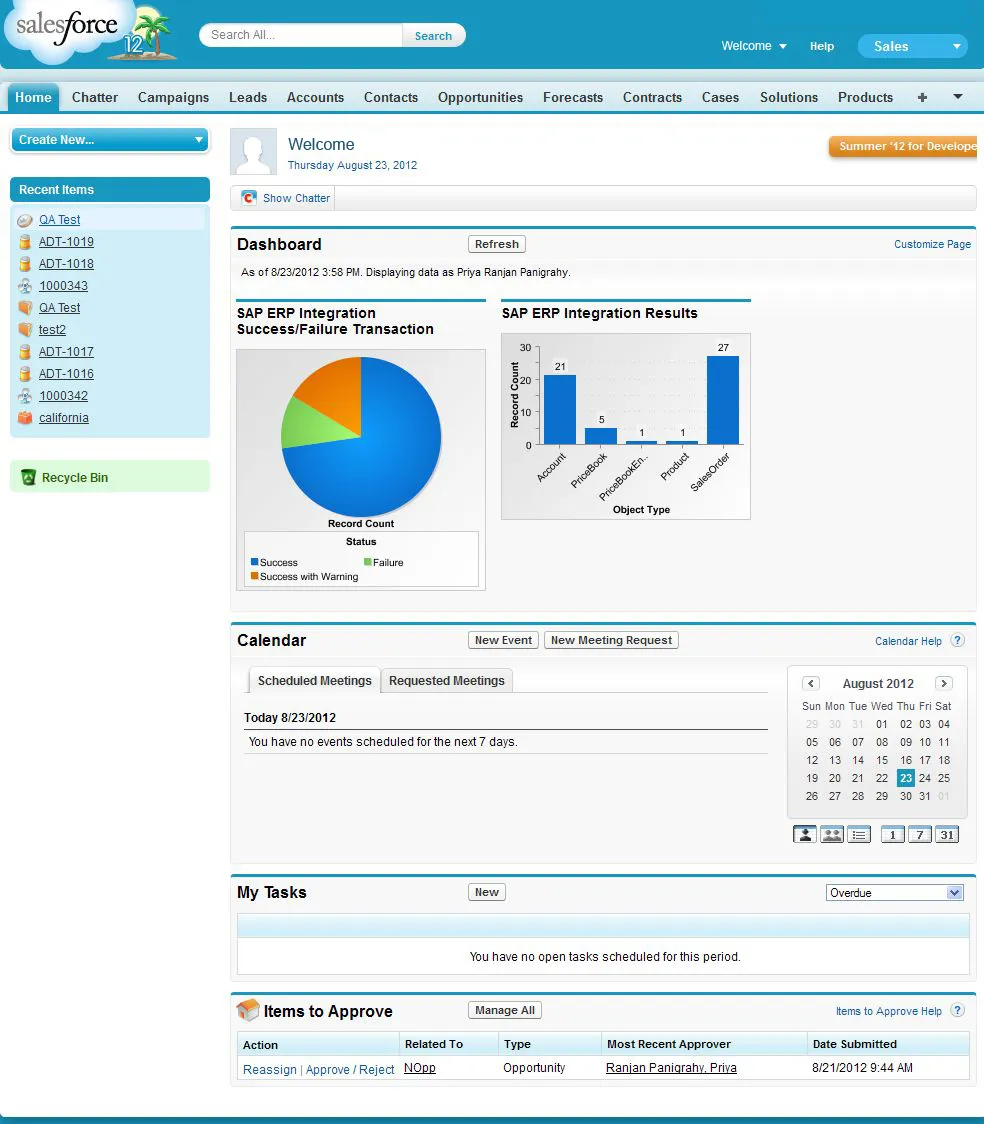Click the Manage All button

click(x=505, y=1010)
